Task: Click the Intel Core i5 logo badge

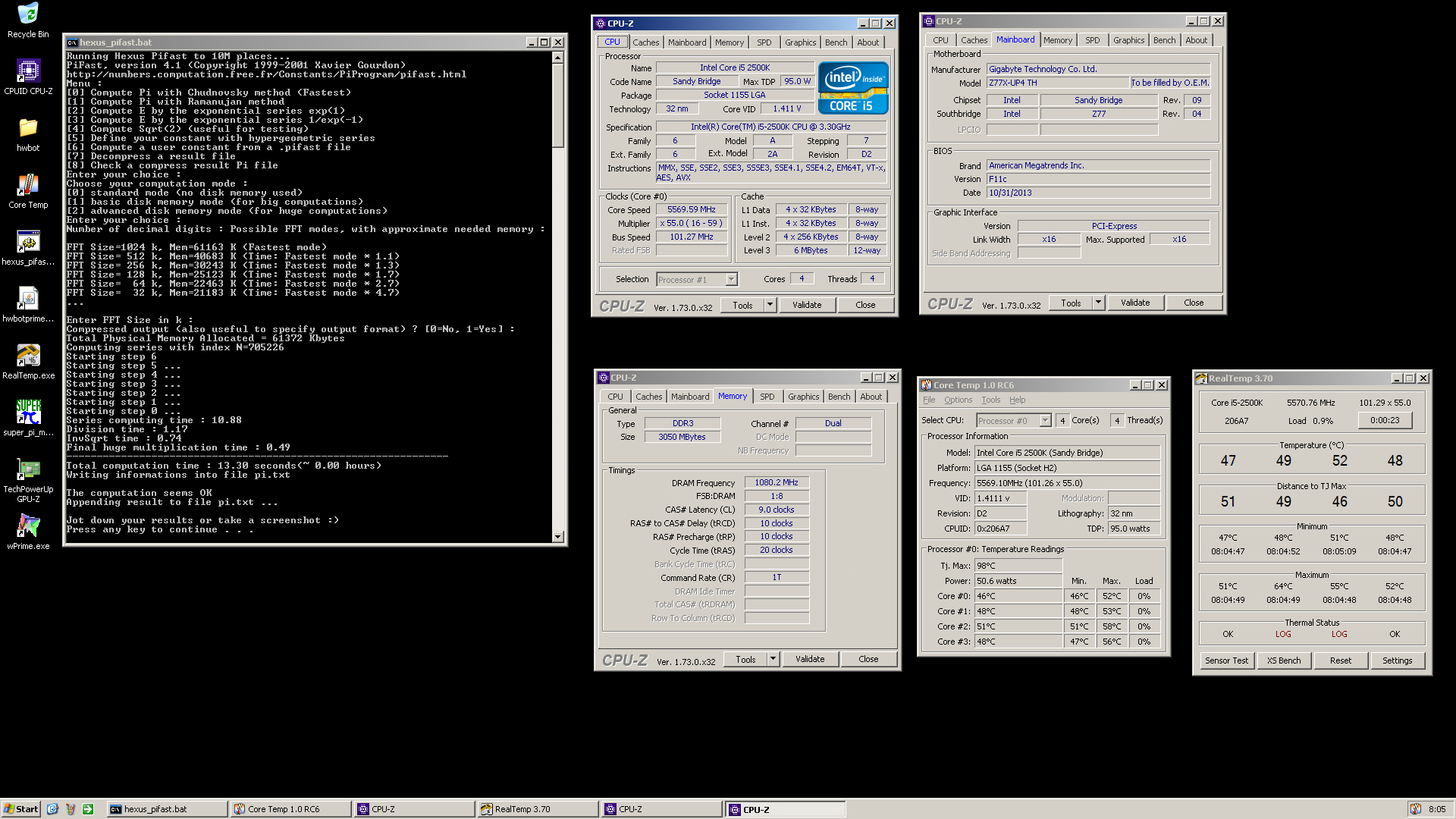Action: pyautogui.click(x=853, y=88)
